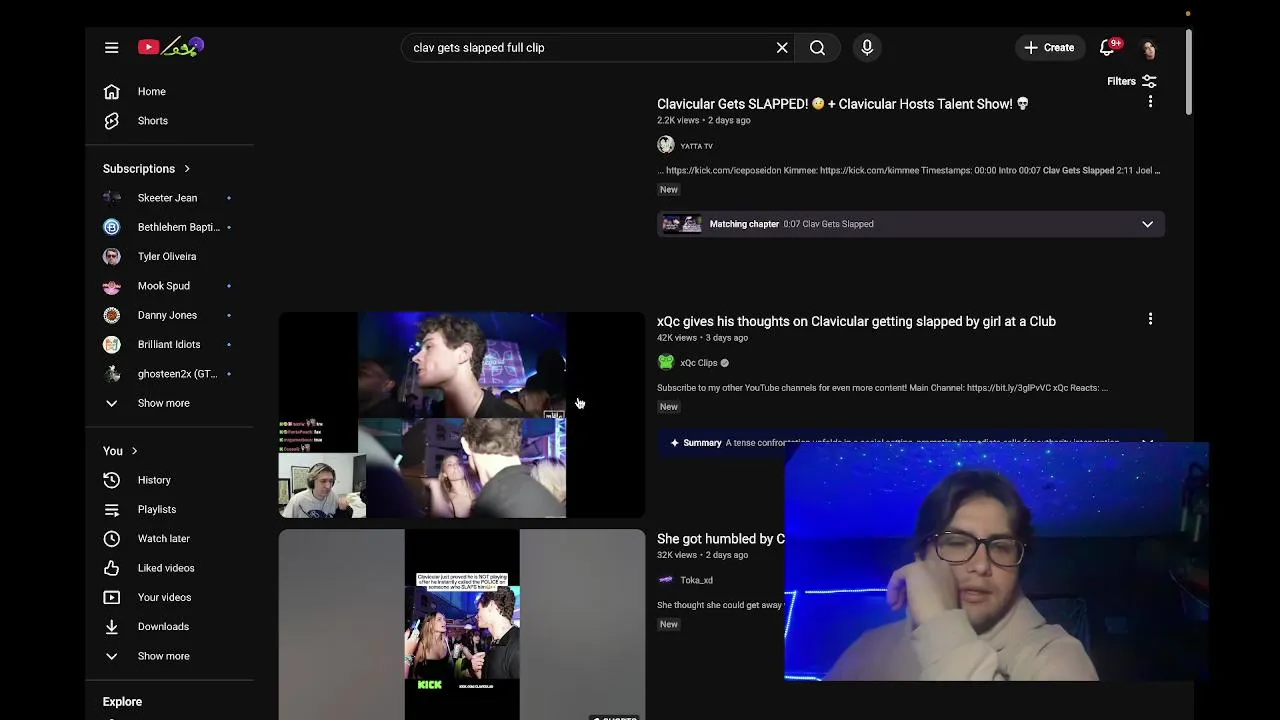Open options menu for Clavicular Gets SLAPPED video
The image size is (1280, 720).
(x=1150, y=101)
